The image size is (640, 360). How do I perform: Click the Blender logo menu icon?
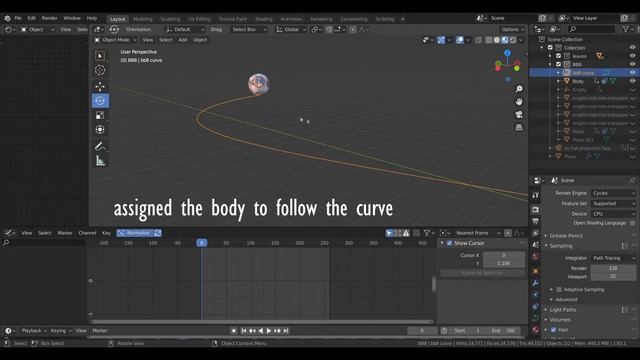click(x=7, y=18)
